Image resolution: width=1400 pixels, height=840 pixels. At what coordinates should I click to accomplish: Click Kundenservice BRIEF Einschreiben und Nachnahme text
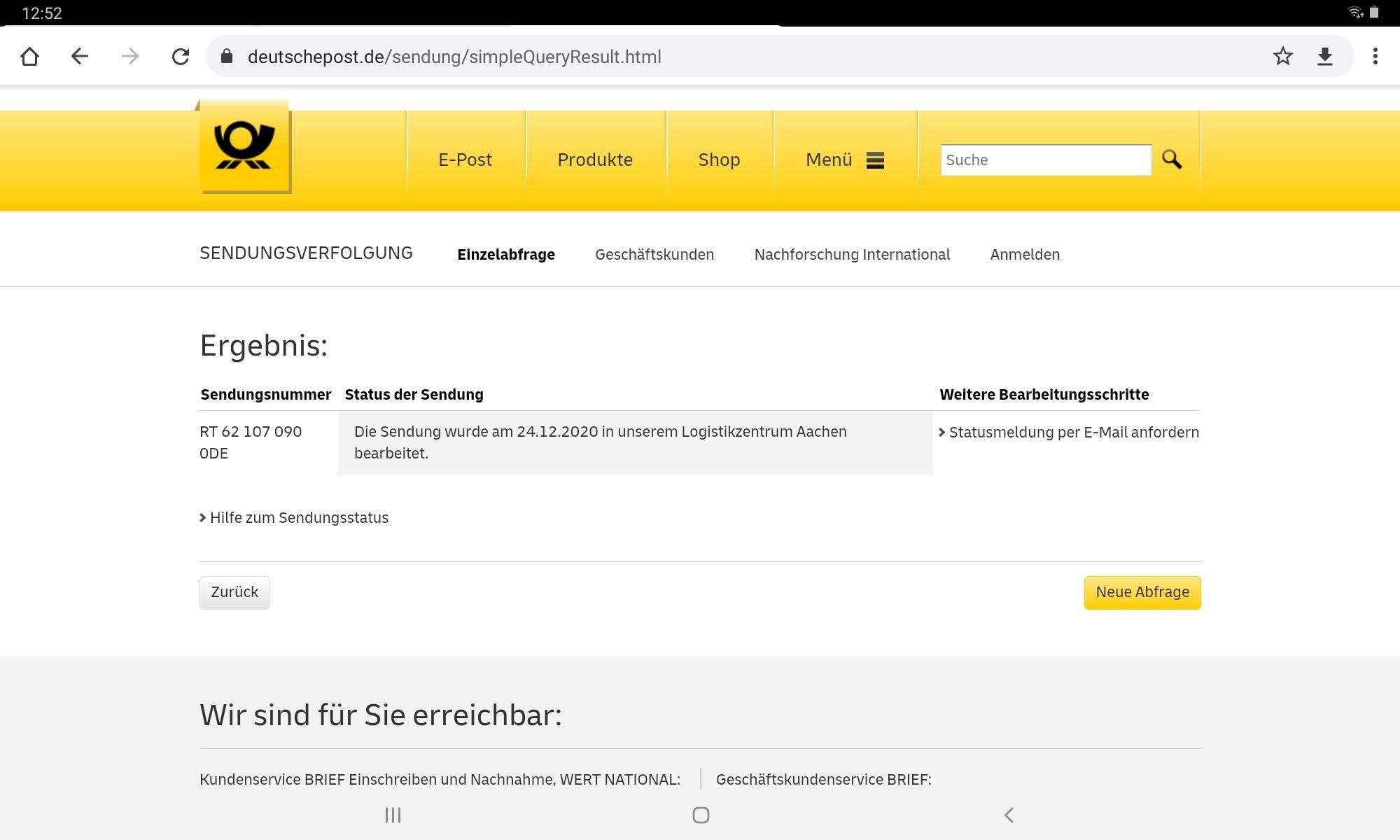tap(440, 780)
